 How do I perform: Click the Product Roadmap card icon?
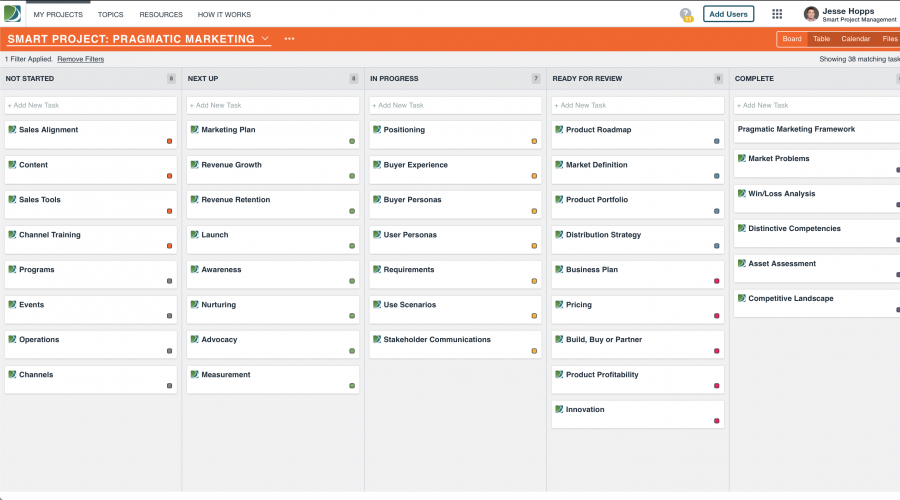point(559,129)
